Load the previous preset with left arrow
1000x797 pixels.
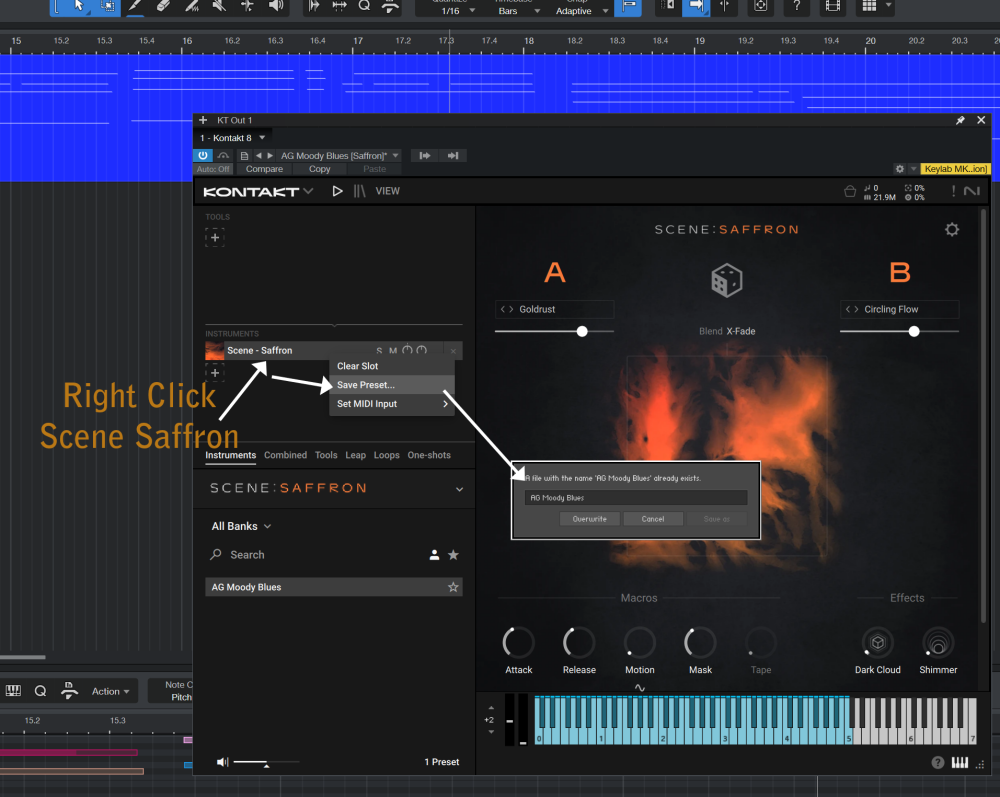258,156
